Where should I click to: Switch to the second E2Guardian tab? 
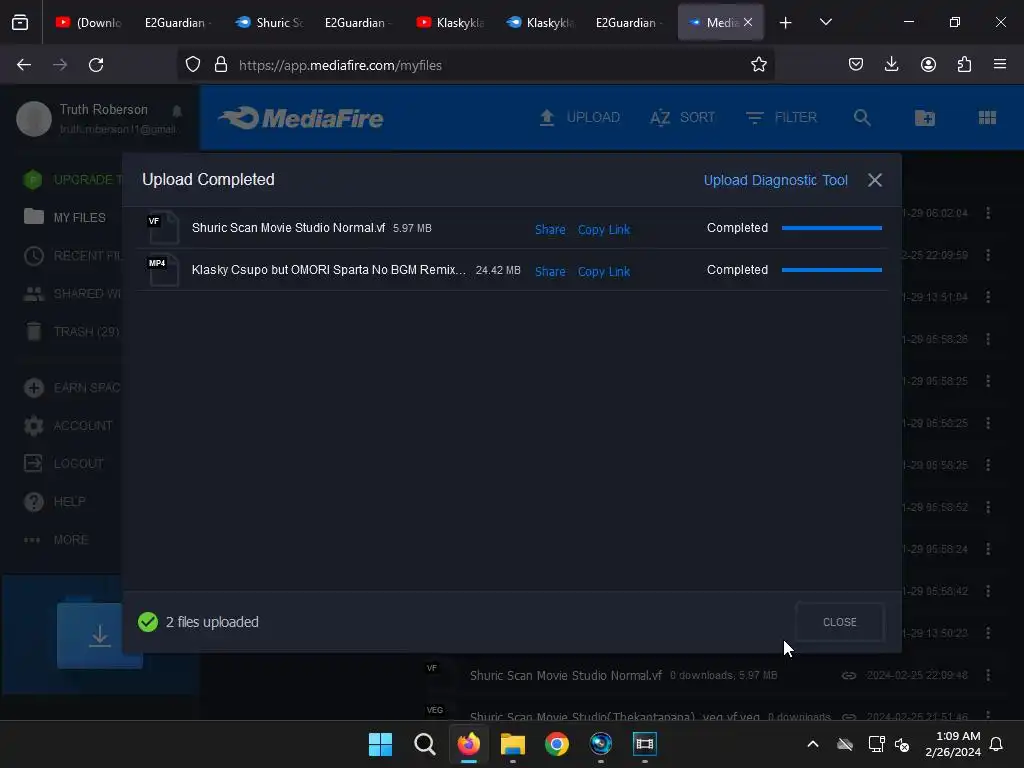(359, 23)
